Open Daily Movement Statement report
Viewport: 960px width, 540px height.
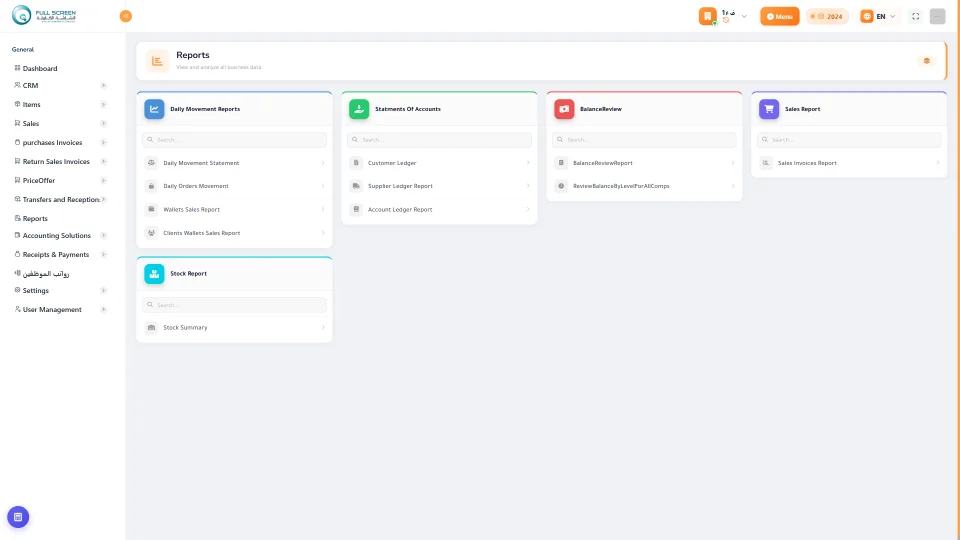click(x=234, y=163)
